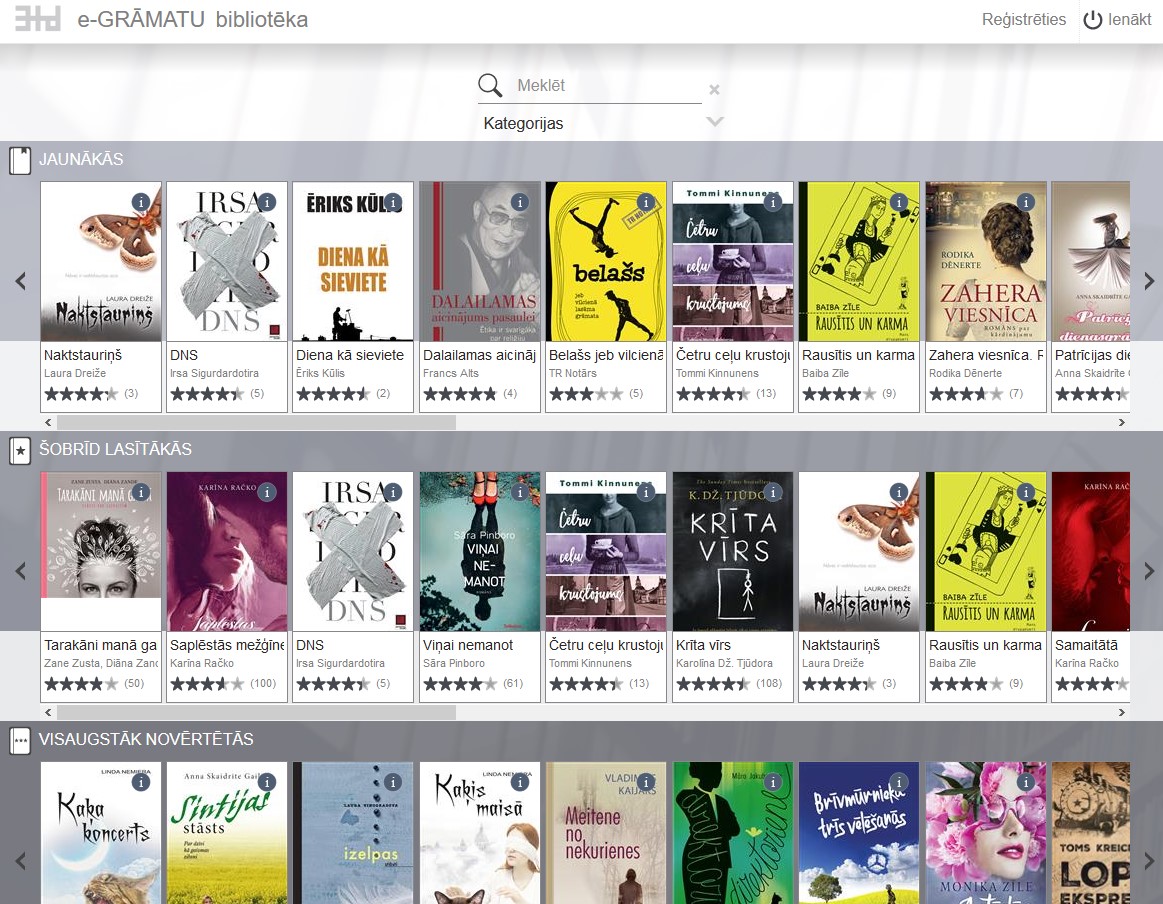Open the Belašs yellow book cover
1163x904 pixels.
pyautogui.click(x=606, y=262)
